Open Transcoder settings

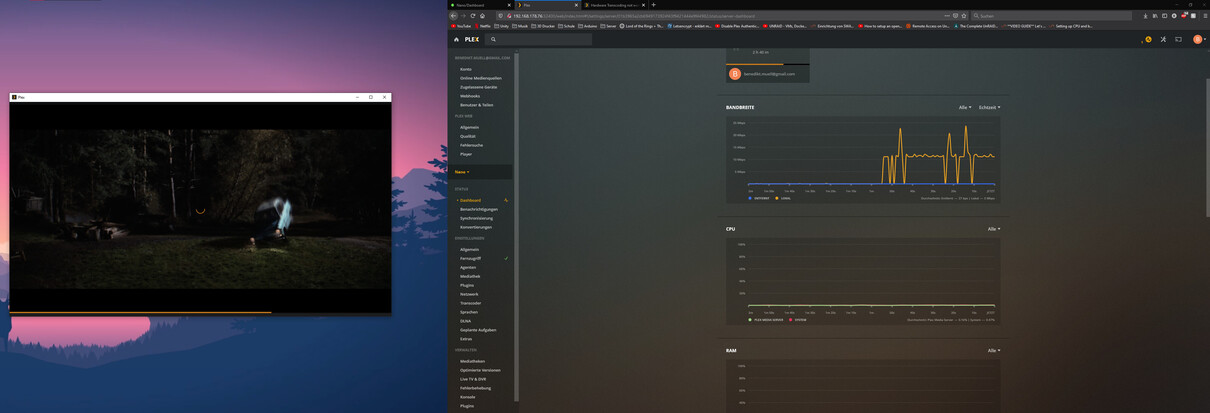(x=471, y=303)
